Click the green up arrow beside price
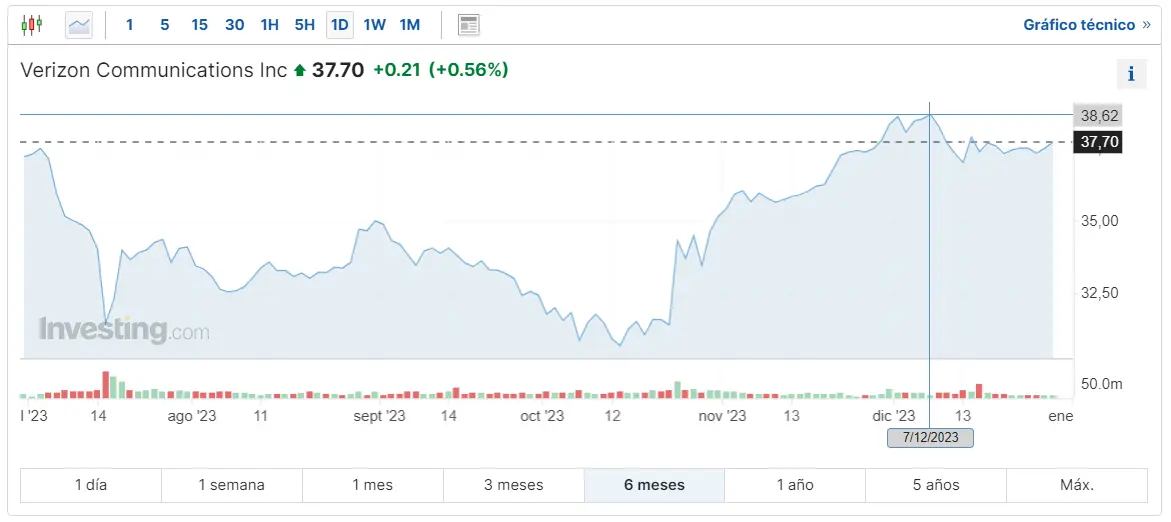Viewport: 1171px width, 522px height. coord(298,71)
